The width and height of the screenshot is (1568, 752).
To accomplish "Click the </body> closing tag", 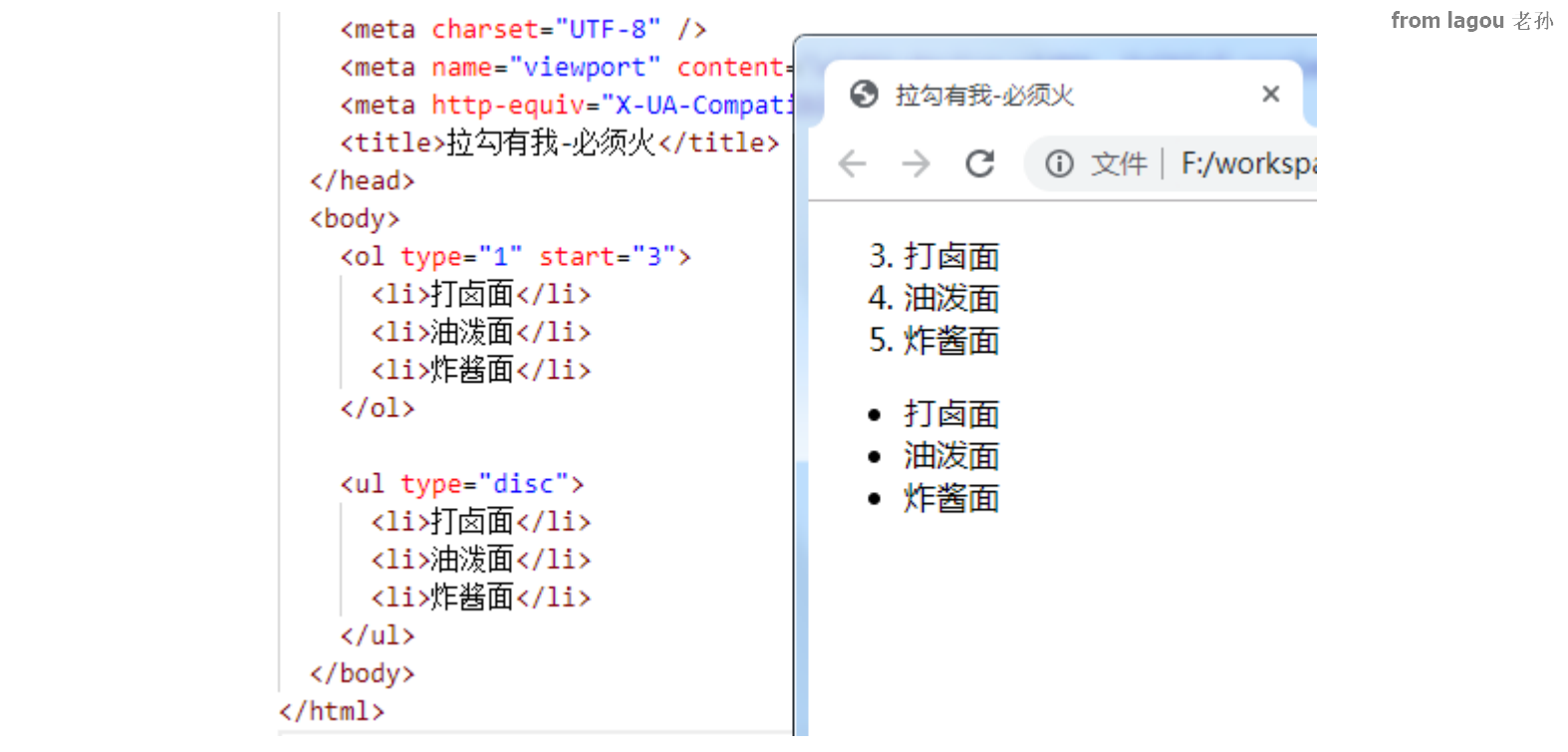I will [362, 673].
